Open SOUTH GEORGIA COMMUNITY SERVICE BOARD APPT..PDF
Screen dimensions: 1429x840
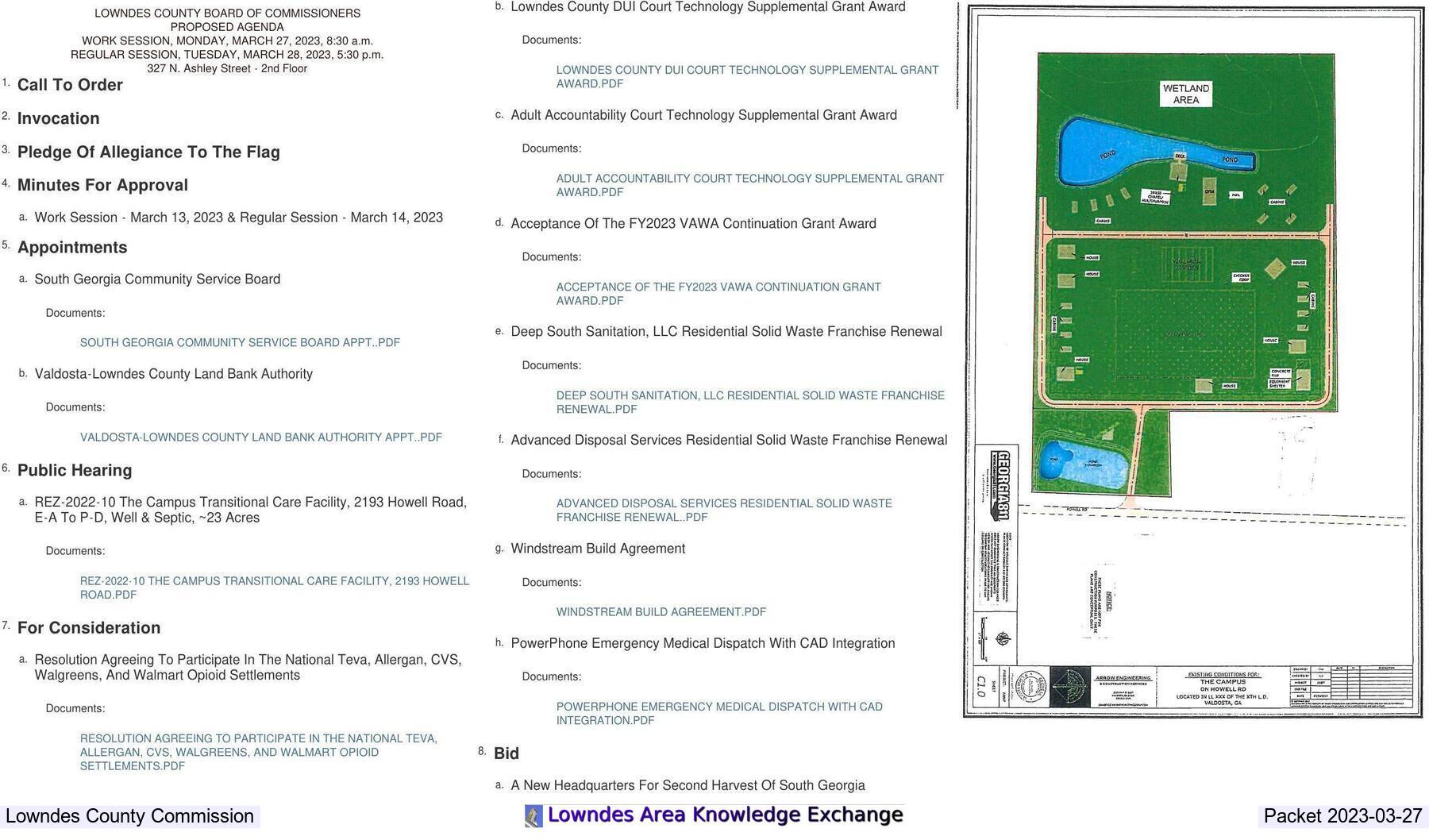(240, 342)
